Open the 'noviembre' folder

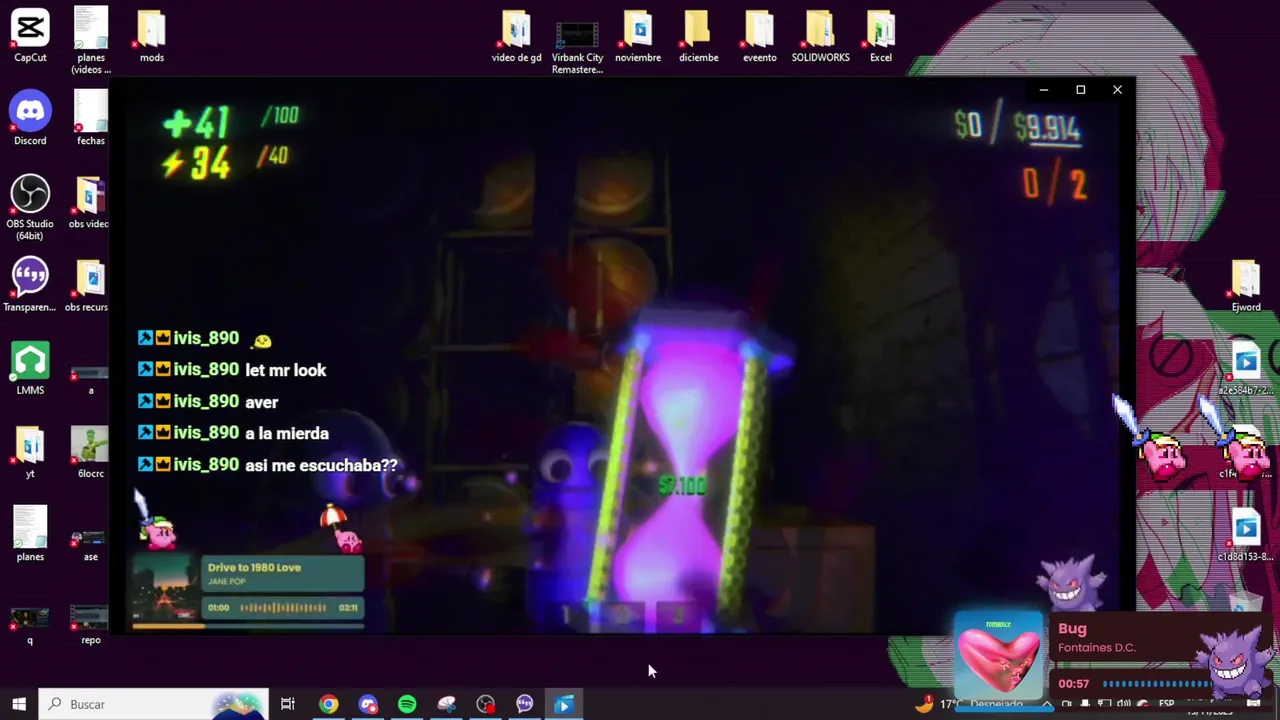pos(638,36)
